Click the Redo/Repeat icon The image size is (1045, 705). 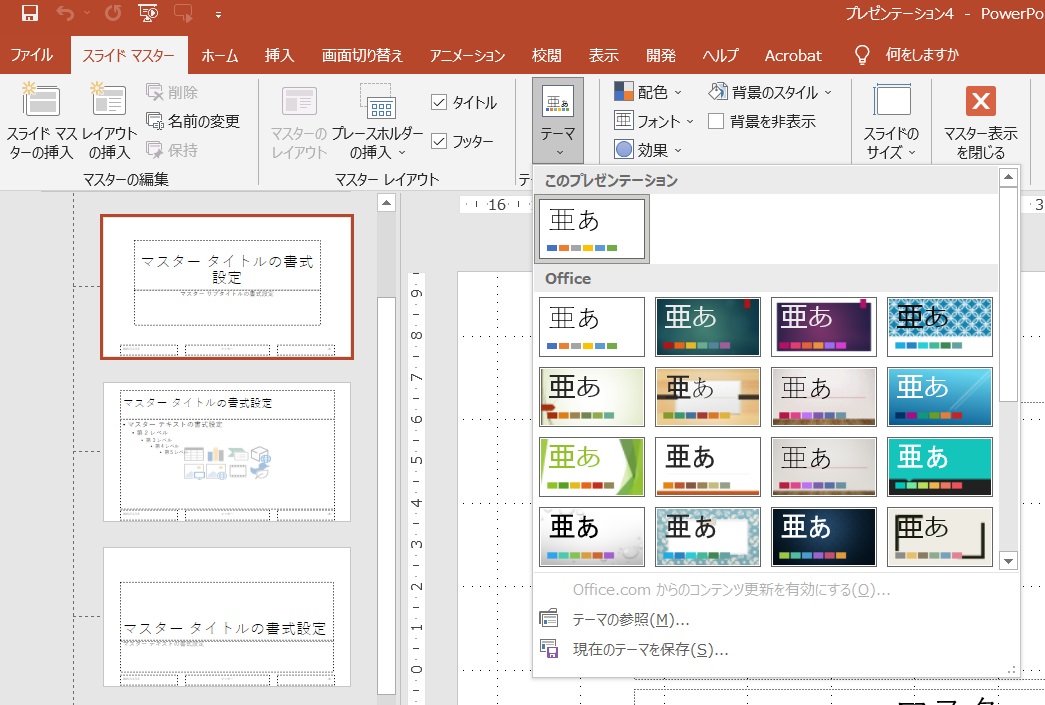pyautogui.click(x=113, y=13)
